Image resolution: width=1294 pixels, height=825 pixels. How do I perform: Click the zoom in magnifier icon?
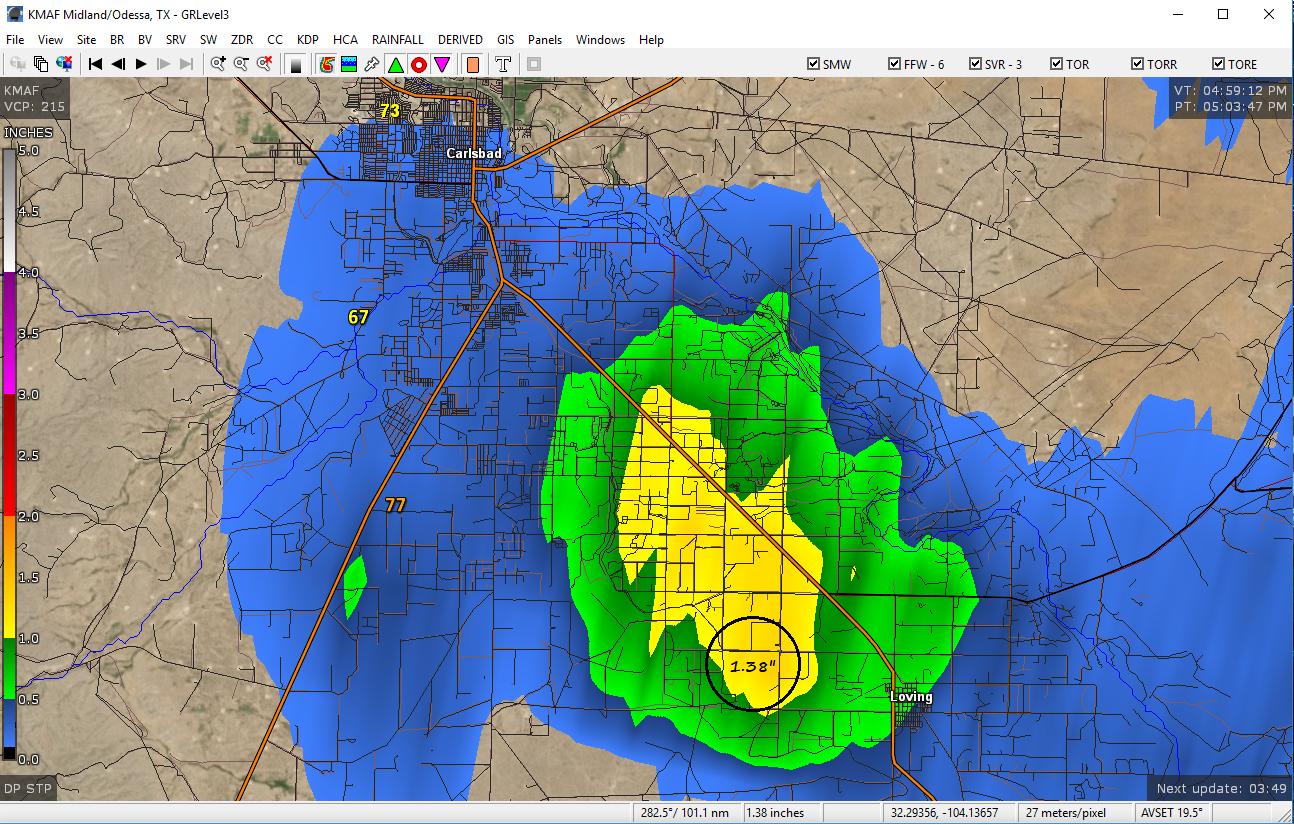tap(217, 63)
